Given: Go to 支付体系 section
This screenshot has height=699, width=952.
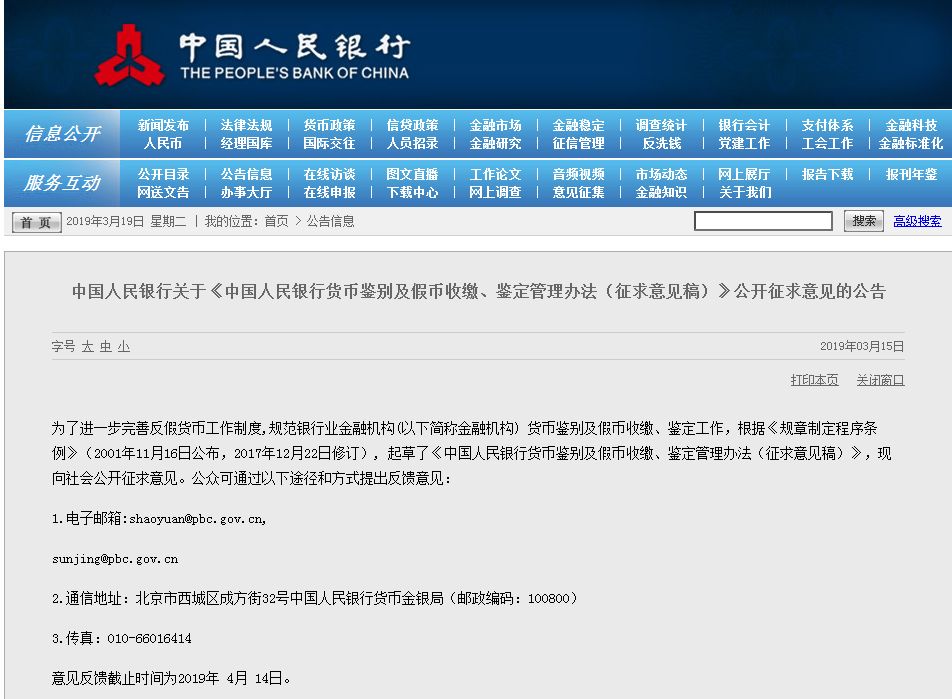Looking at the screenshot, I should pyautogui.click(x=828, y=125).
